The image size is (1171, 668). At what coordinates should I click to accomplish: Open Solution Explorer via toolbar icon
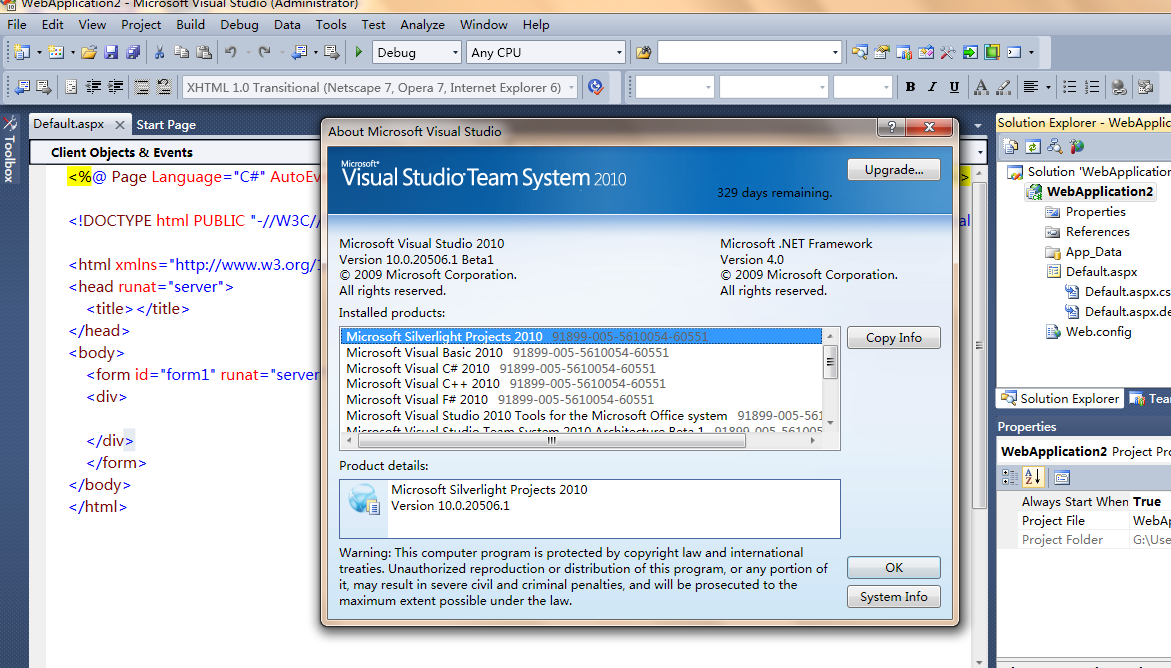[860, 52]
